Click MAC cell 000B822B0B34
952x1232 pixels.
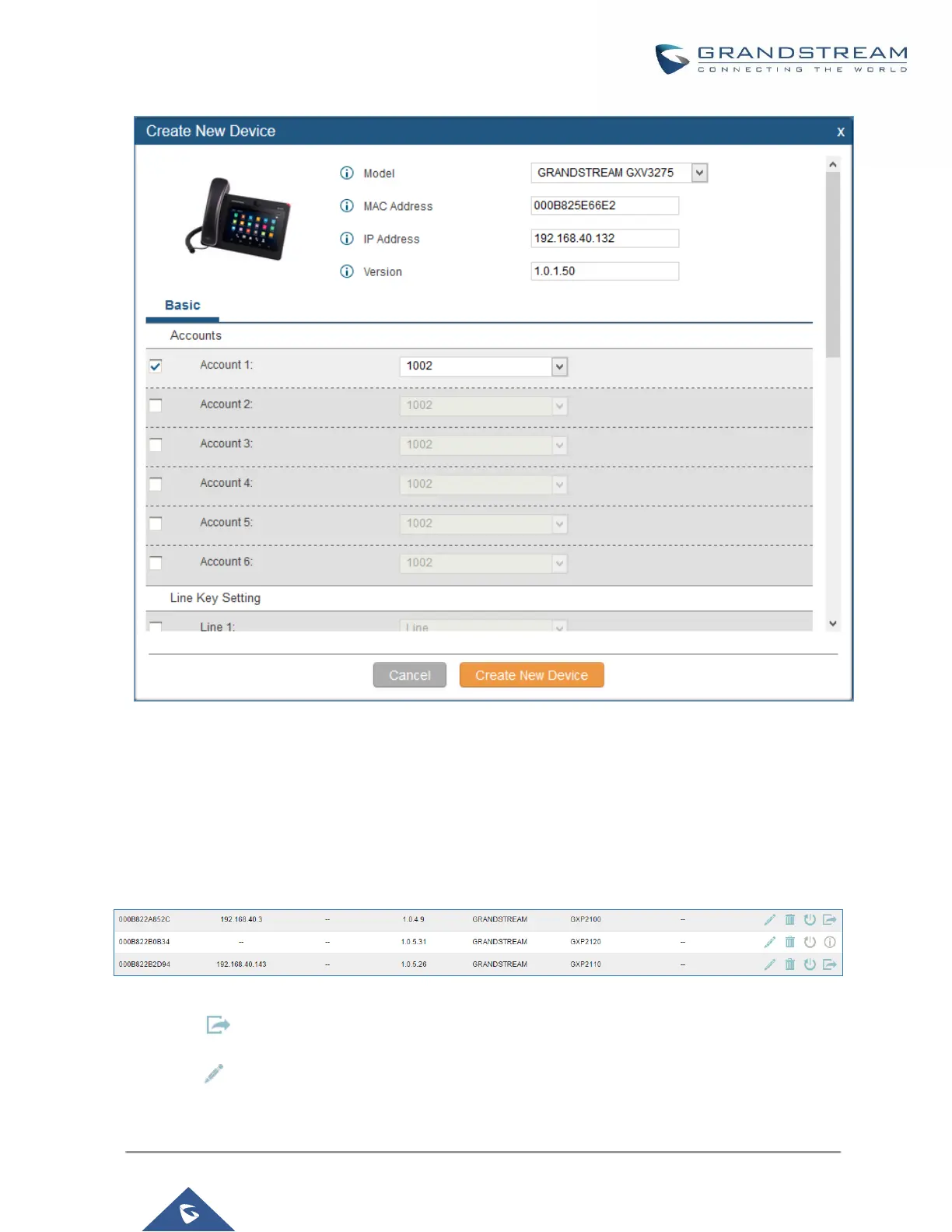point(145,942)
